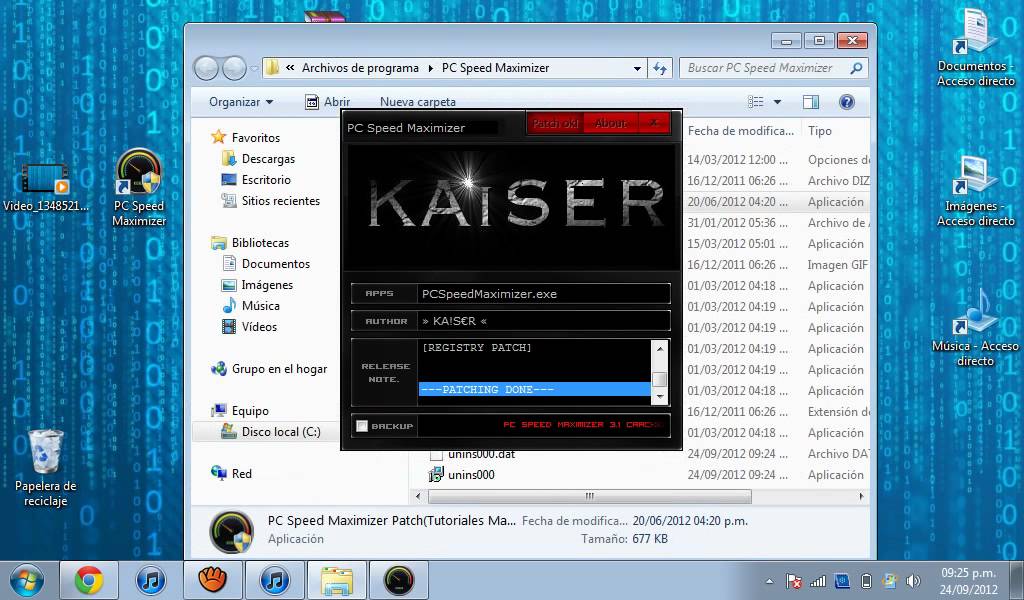
Task: Switch to PC Speed Maximizer gauge taskbar icon
Action: 399,580
